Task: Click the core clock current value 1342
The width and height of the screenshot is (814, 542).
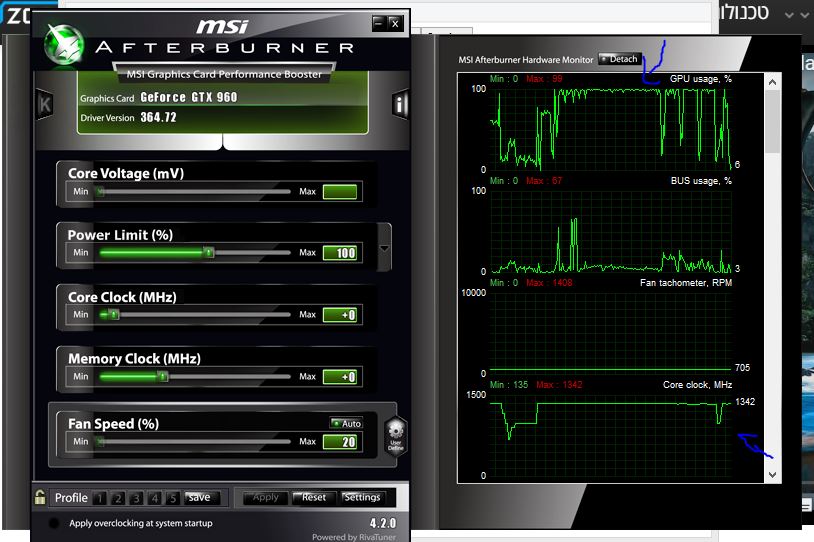Action: tap(745, 401)
